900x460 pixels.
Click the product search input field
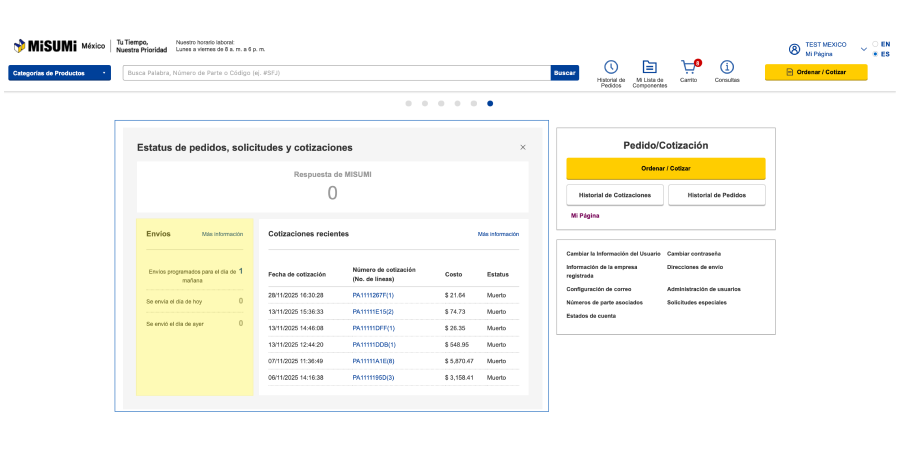point(336,73)
